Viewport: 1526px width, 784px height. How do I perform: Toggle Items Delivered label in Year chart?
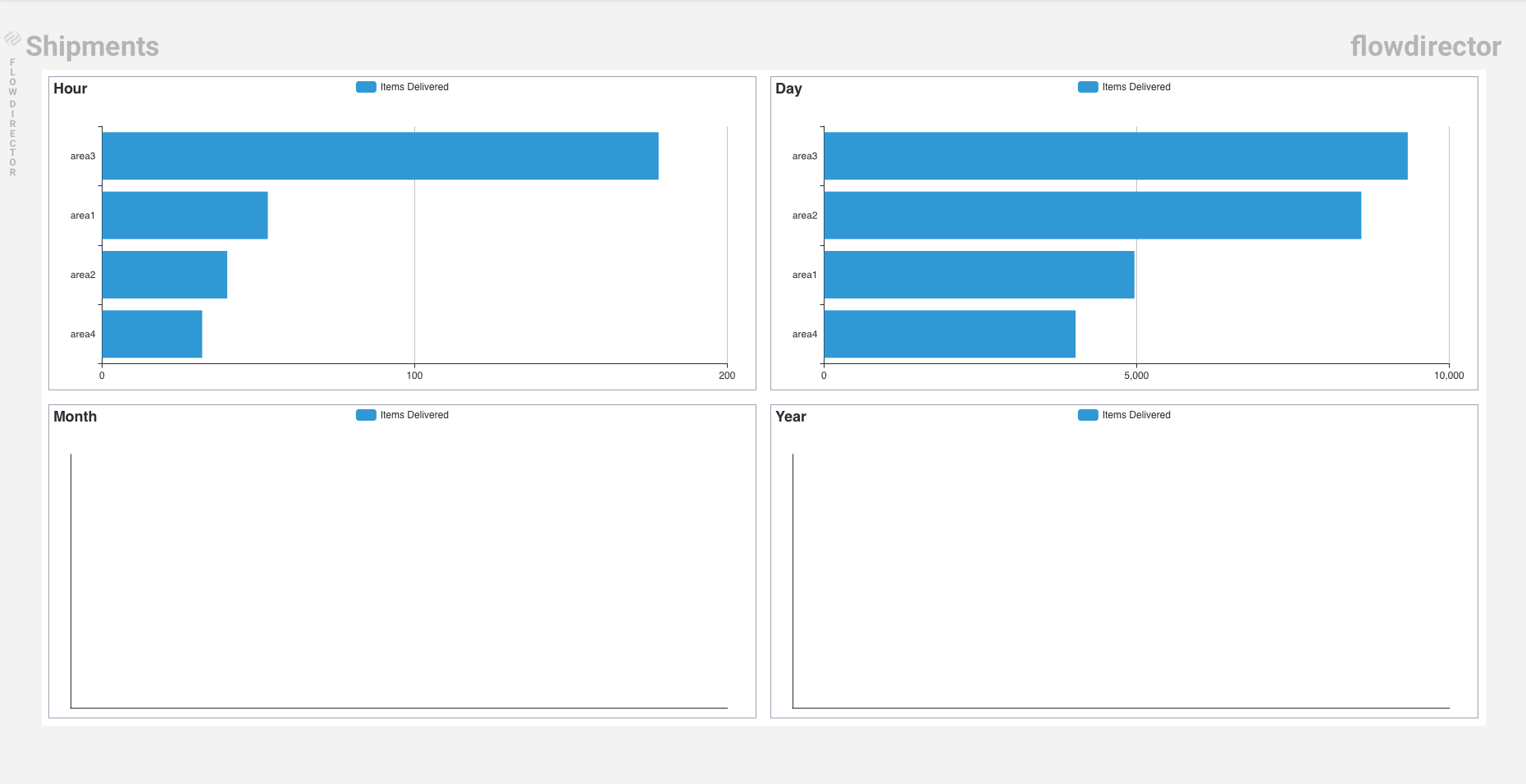tap(1136, 415)
